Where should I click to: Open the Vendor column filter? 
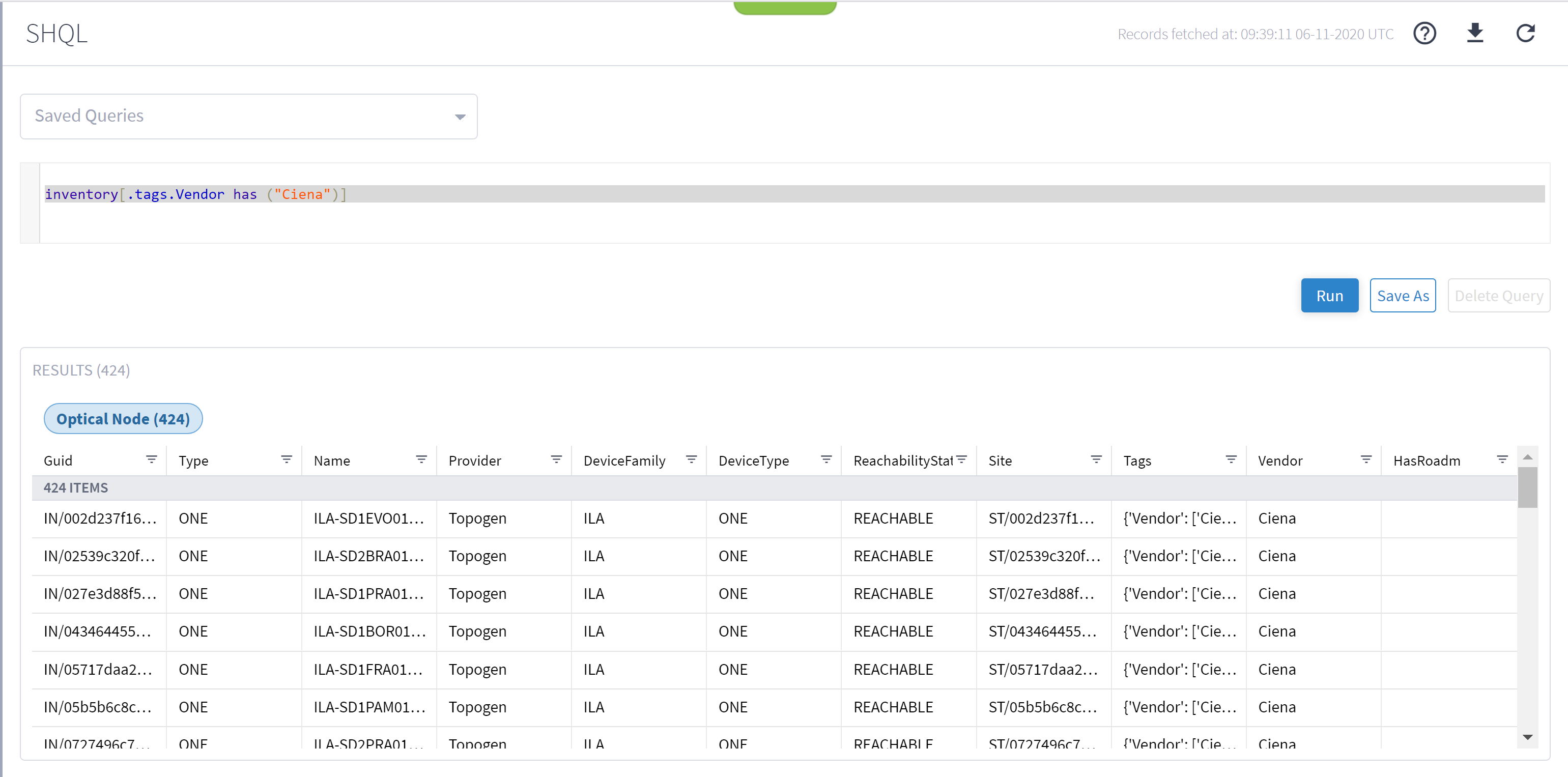click(1365, 459)
